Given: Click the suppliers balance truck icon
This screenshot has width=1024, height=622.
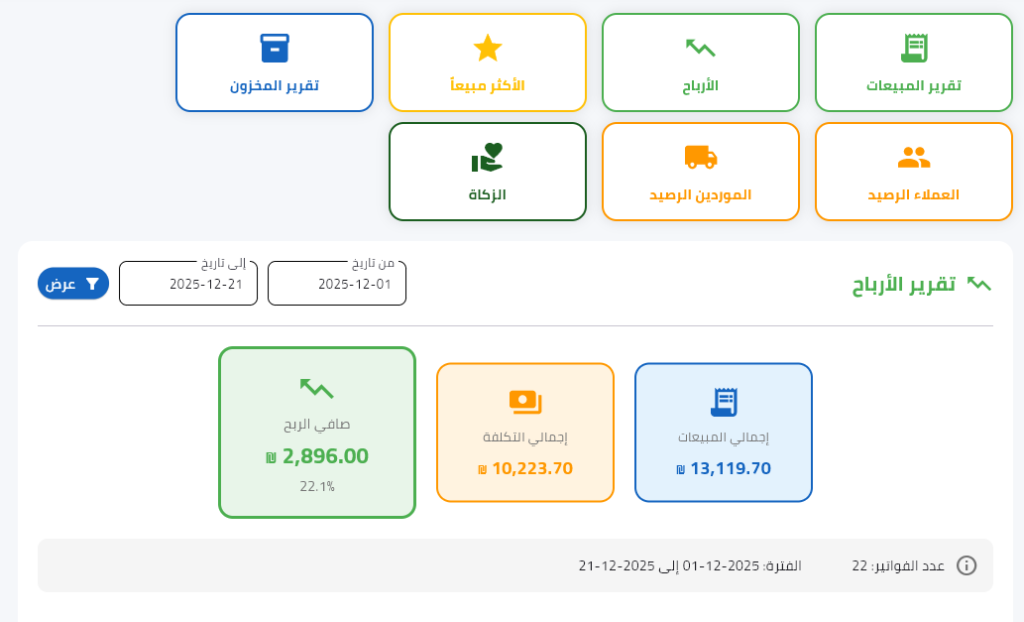Looking at the screenshot, I should (700, 157).
